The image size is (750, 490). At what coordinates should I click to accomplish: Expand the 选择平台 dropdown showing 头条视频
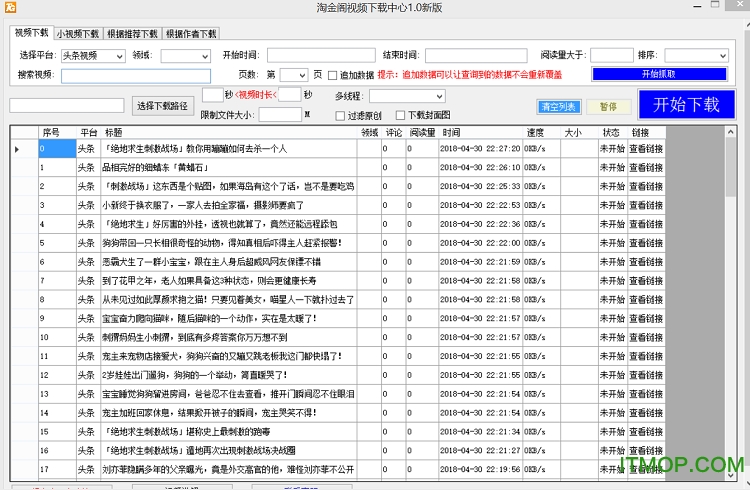[93, 56]
